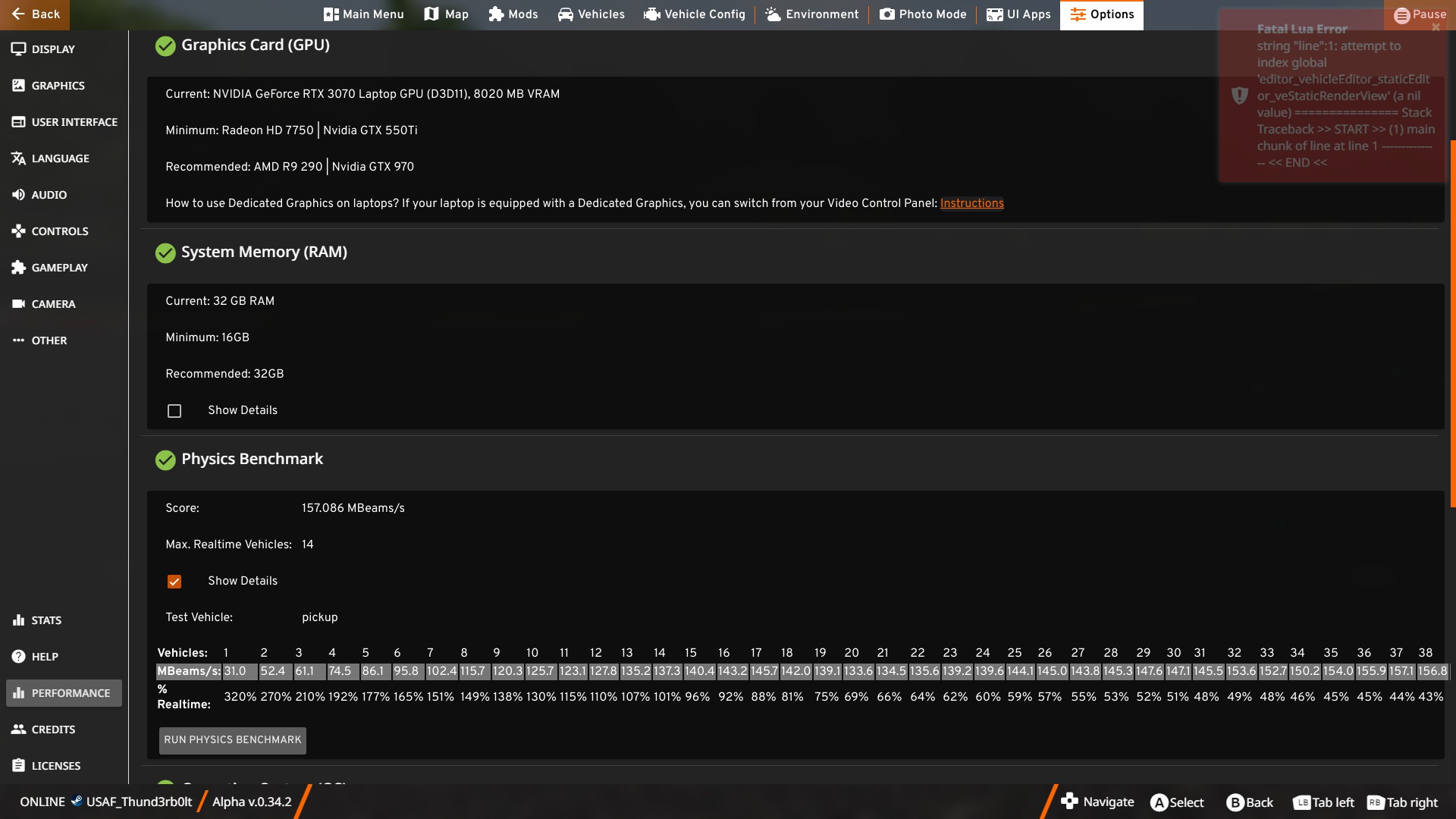Enable Show Details under System Memory

(x=174, y=411)
